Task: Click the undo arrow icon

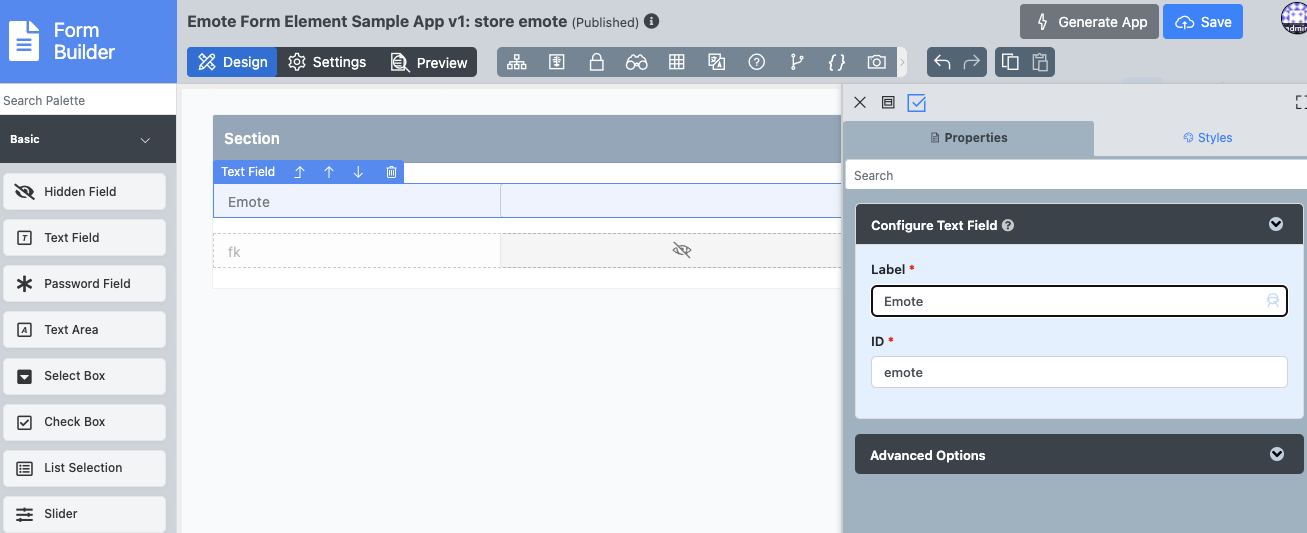Action: 942,62
